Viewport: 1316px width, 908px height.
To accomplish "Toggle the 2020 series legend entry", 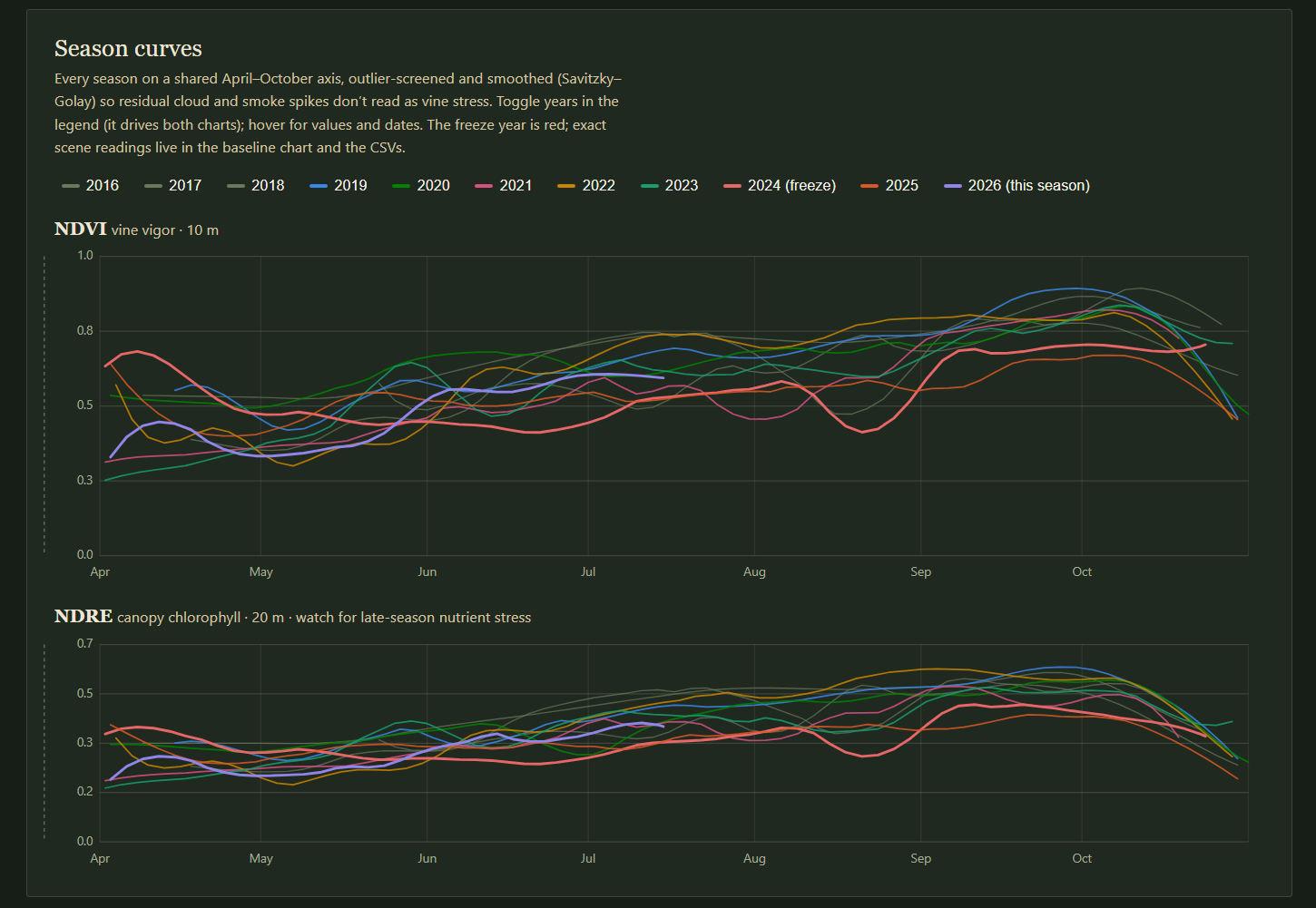I will [421, 185].
